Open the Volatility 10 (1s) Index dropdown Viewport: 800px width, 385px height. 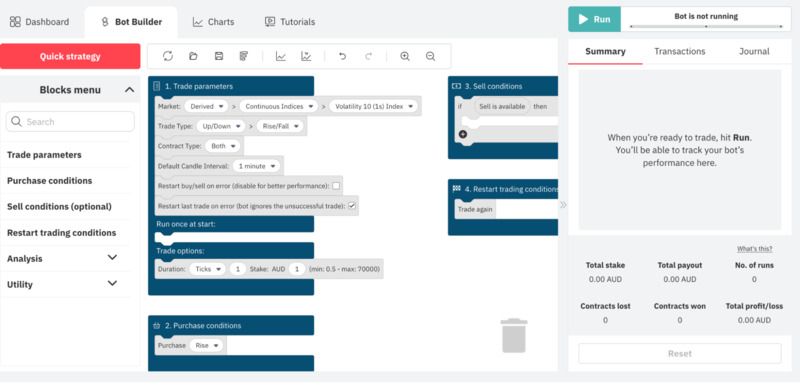coord(373,107)
